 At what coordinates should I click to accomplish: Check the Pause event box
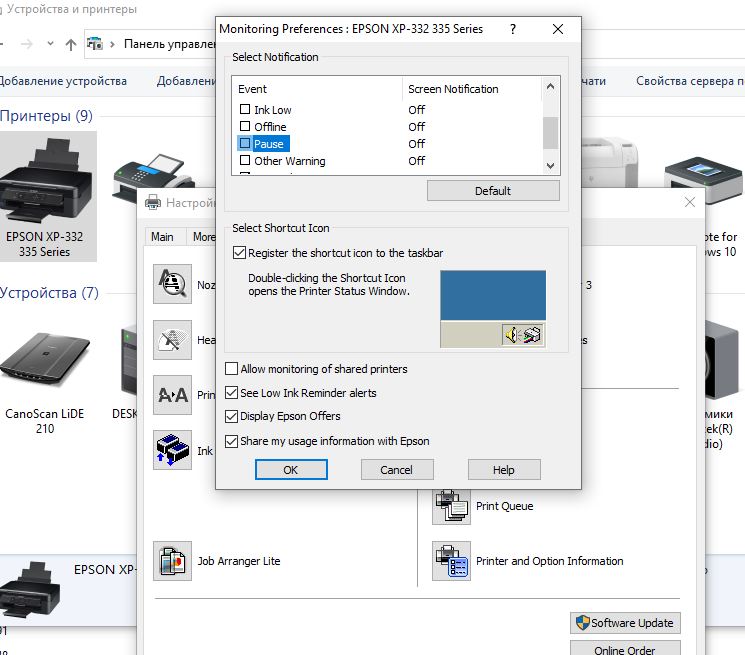pyautogui.click(x=245, y=143)
